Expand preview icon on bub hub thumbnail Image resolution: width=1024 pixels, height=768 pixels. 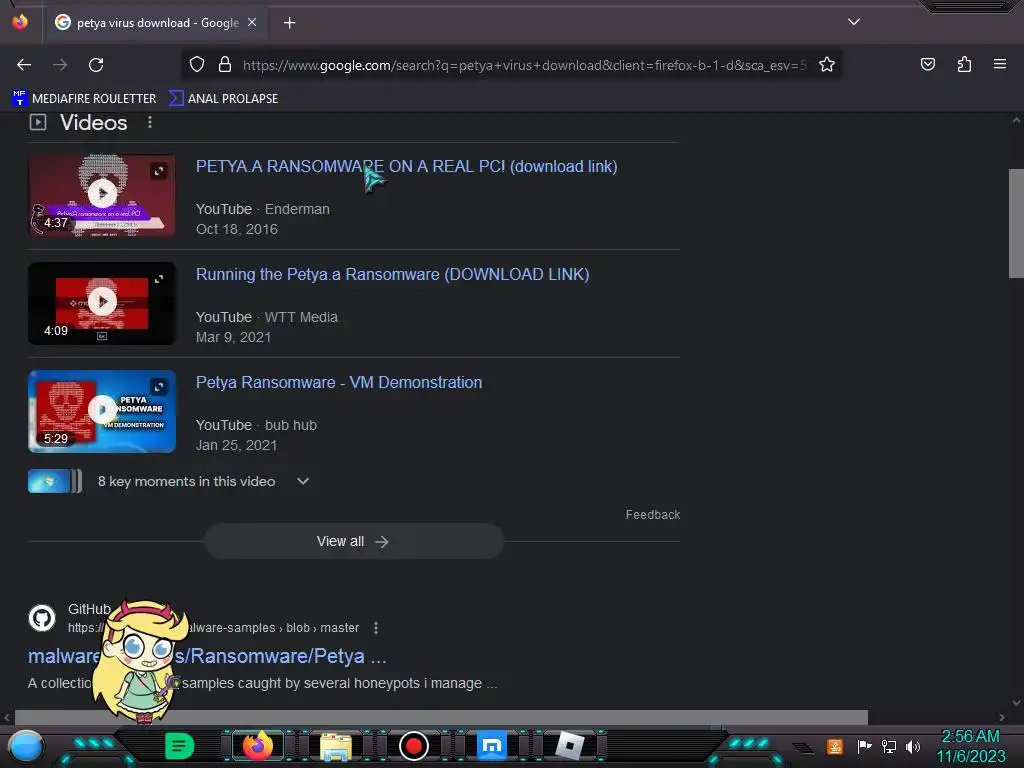[159, 387]
